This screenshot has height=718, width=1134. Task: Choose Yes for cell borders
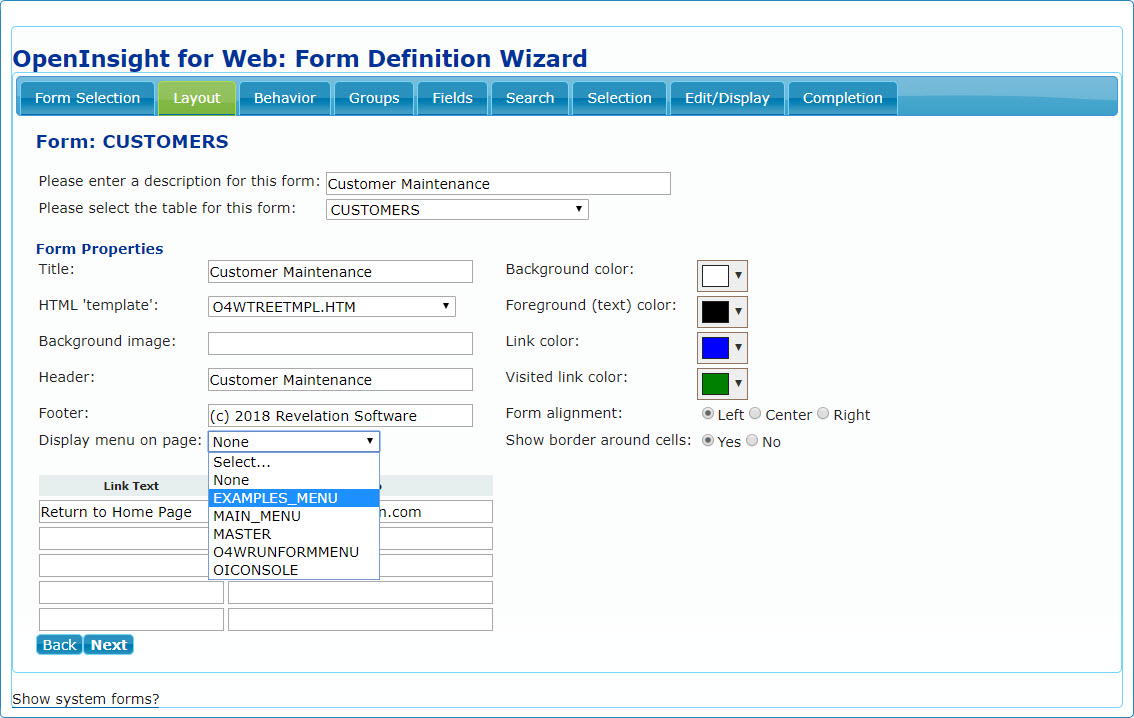[708, 440]
